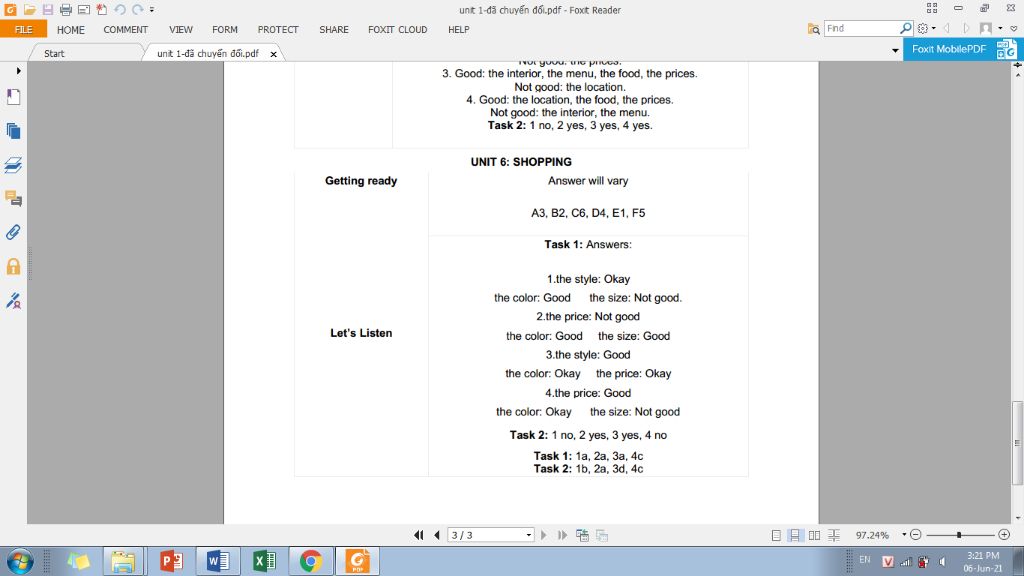Open the Security lock panel

coord(13,266)
